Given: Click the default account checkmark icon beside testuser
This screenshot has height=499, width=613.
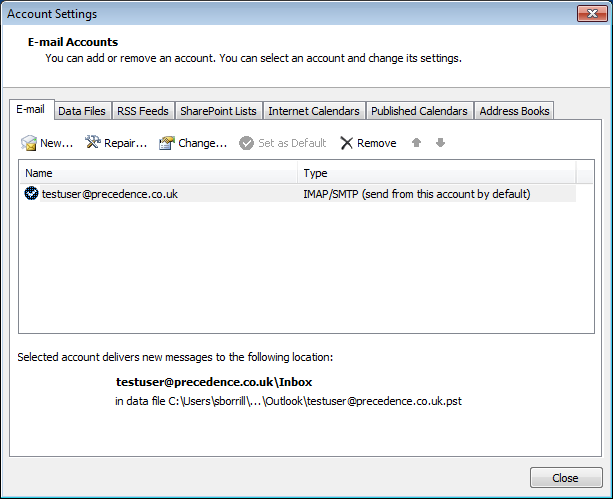Looking at the screenshot, I should [31, 194].
